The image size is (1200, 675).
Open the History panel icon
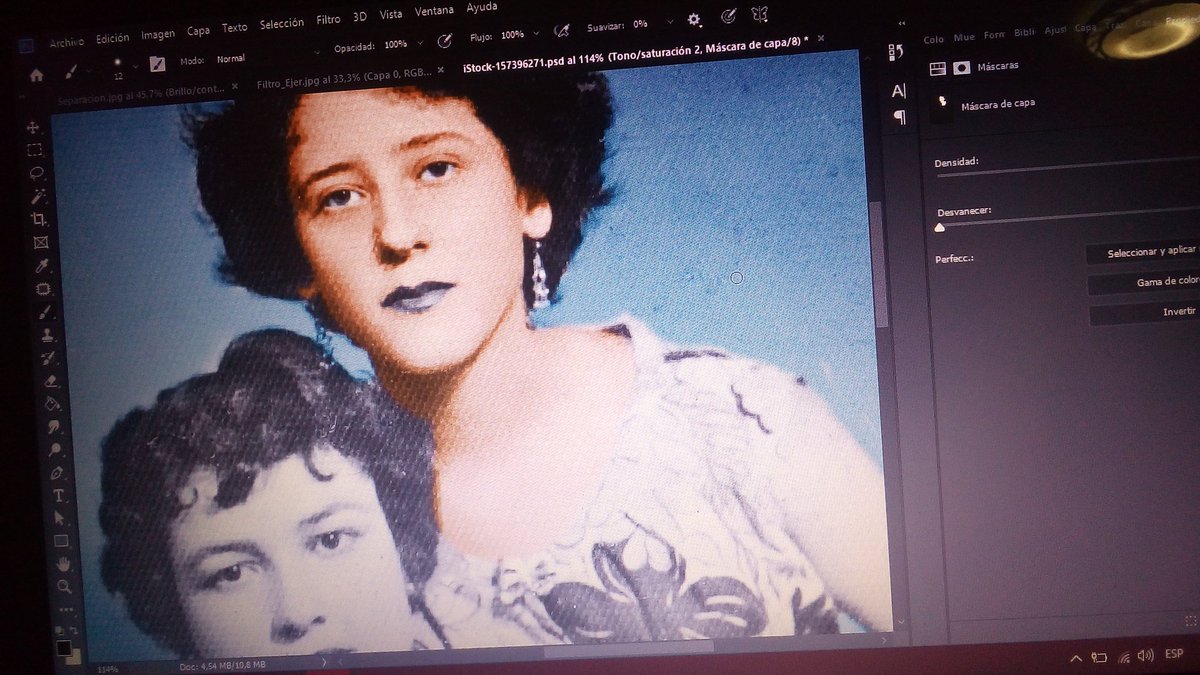896,52
